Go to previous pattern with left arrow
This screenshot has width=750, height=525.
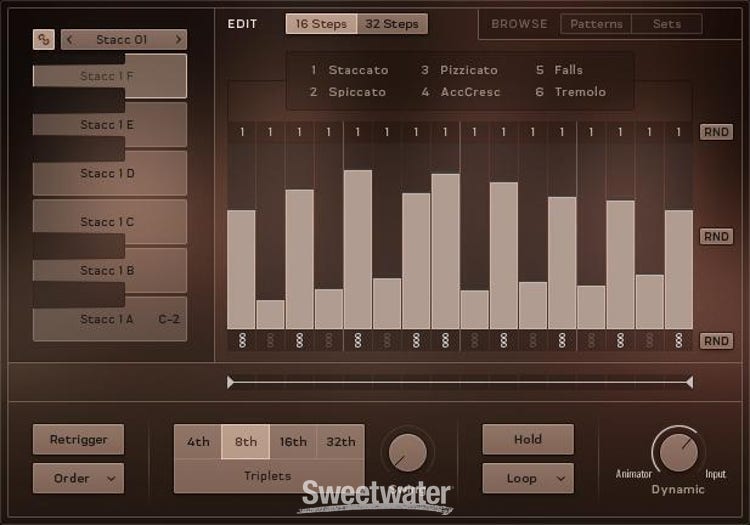point(70,40)
